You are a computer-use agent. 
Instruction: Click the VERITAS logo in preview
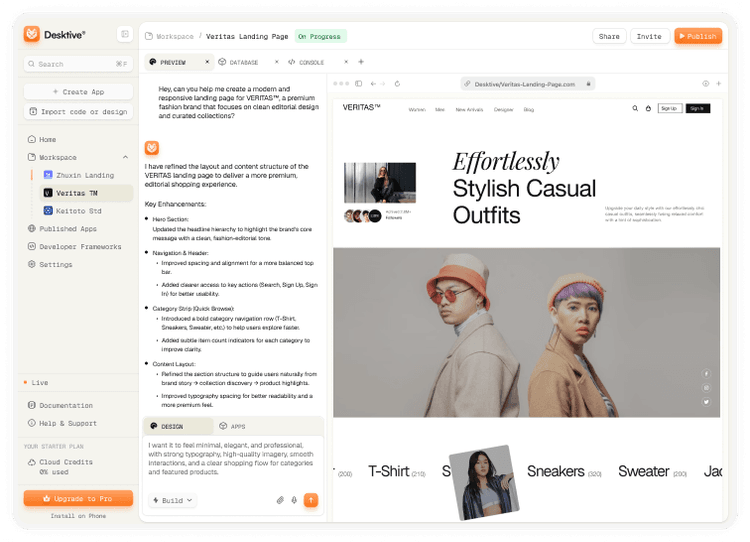[361, 107]
